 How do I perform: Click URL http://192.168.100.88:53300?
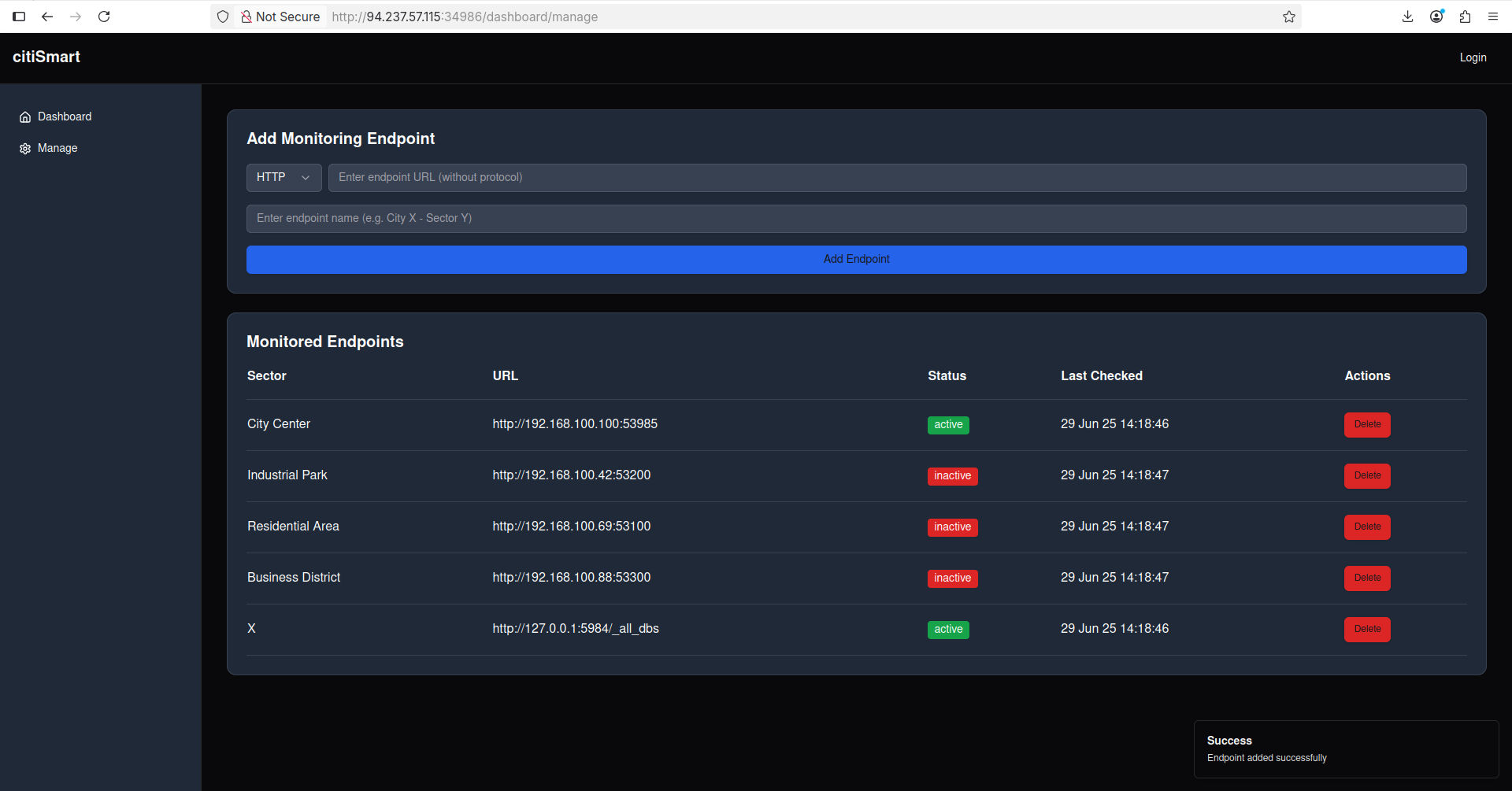point(572,578)
